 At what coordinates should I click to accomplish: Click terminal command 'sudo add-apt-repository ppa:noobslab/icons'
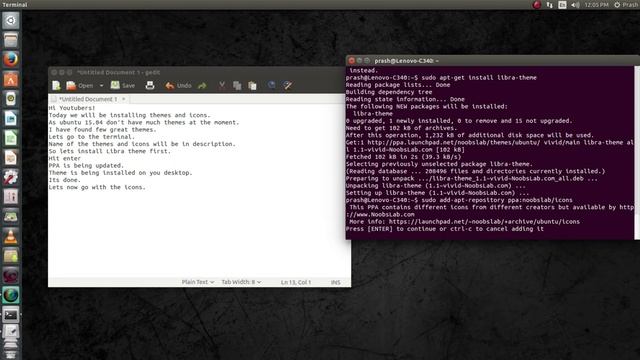[x=497, y=200]
